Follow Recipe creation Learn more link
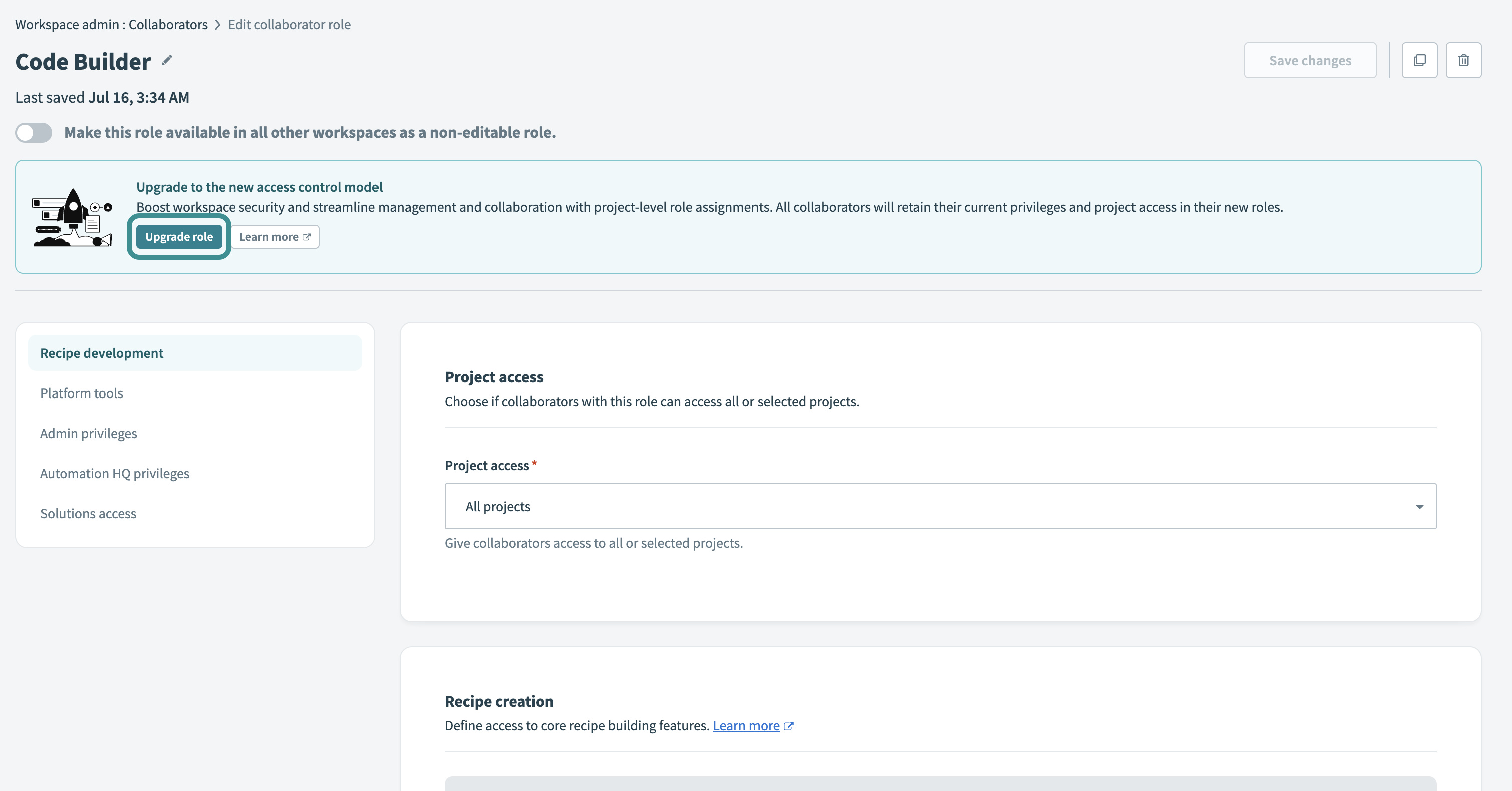Image resolution: width=1512 pixels, height=791 pixels. (x=745, y=726)
